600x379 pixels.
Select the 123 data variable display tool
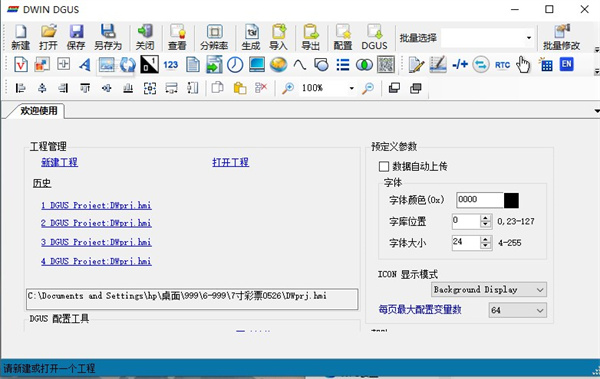coord(171,64)
